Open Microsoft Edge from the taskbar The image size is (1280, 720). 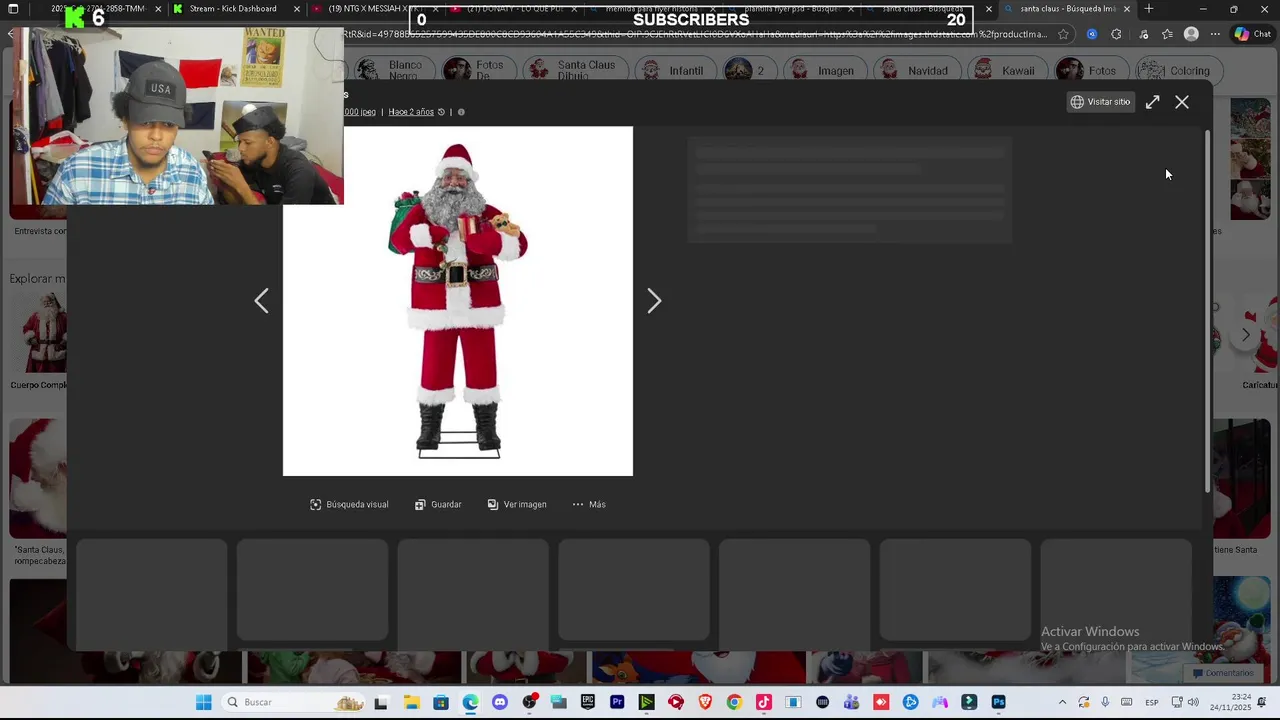pyautogui.click(x=470, y=702)
